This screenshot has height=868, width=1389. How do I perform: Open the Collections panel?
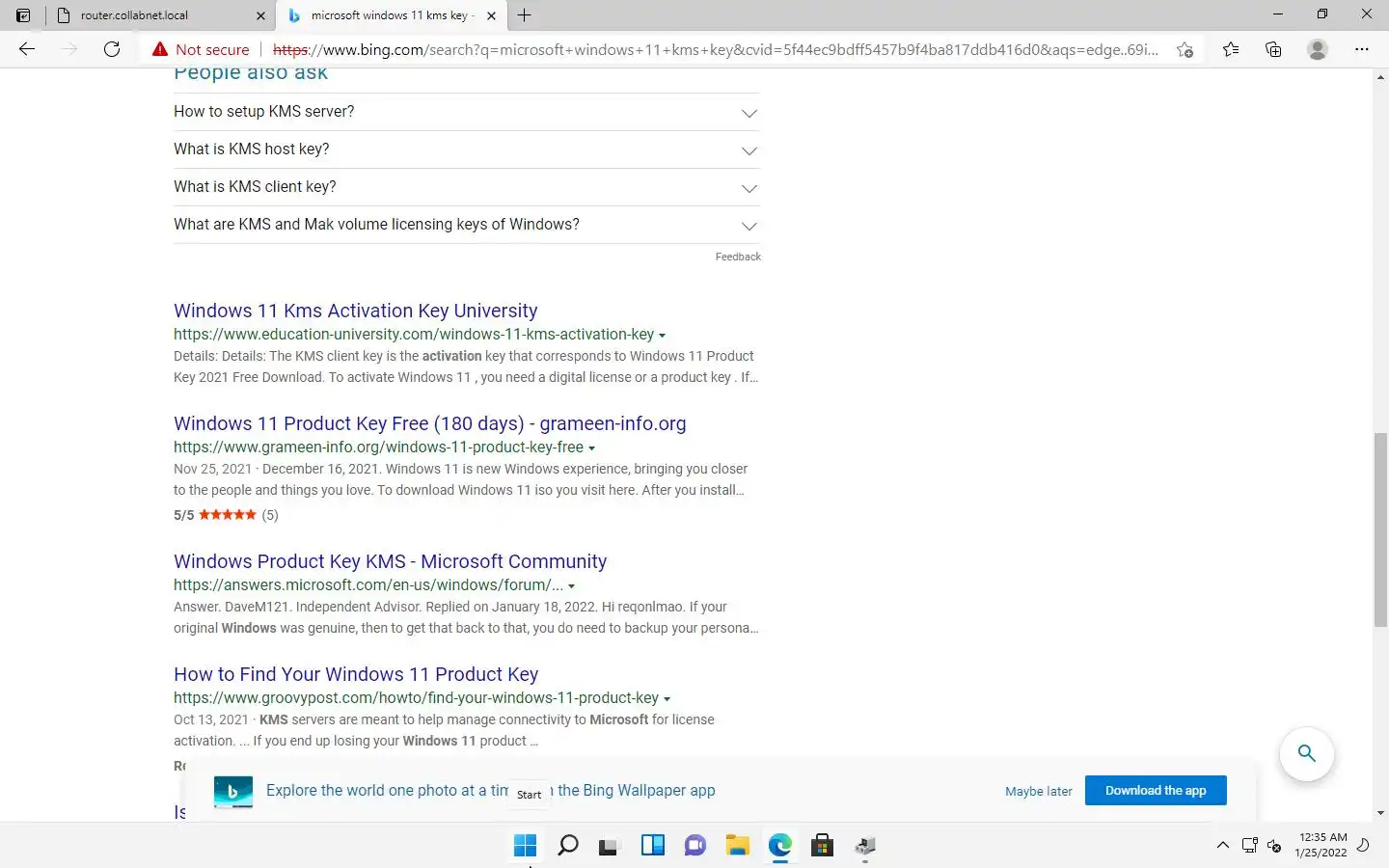(x=1273, y=49)
